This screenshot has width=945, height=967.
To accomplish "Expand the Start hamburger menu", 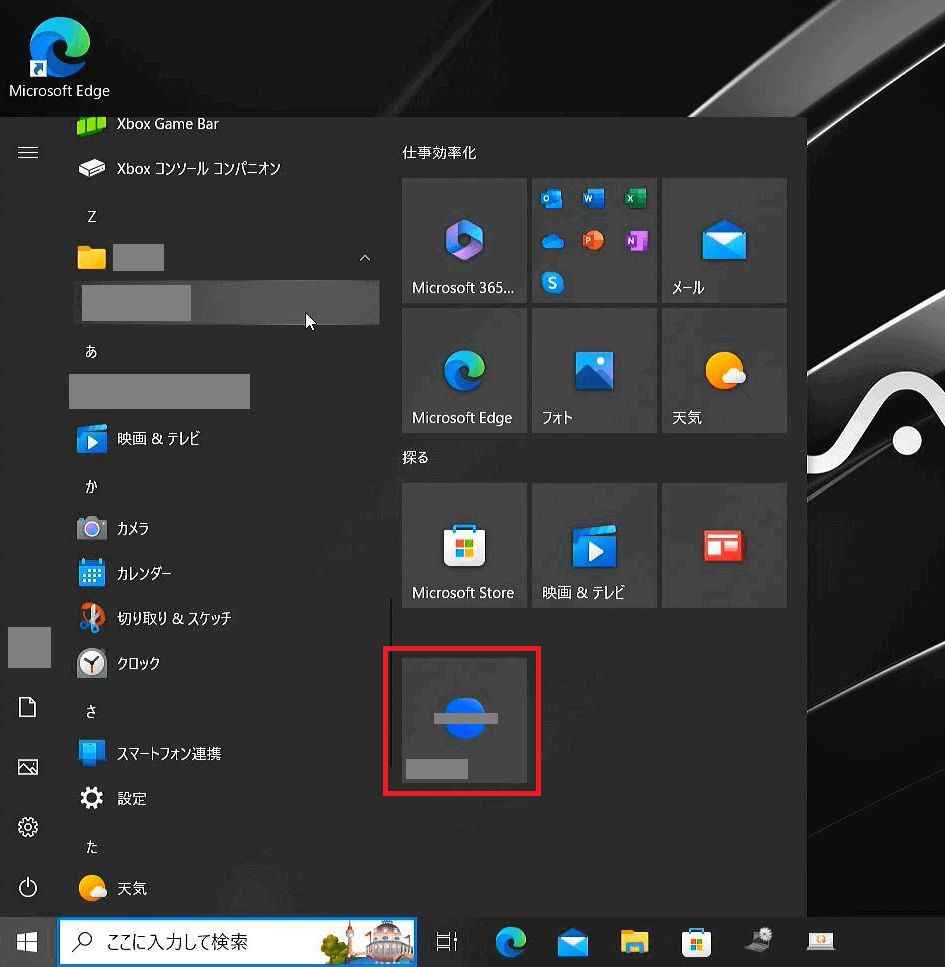I will 28,152.
